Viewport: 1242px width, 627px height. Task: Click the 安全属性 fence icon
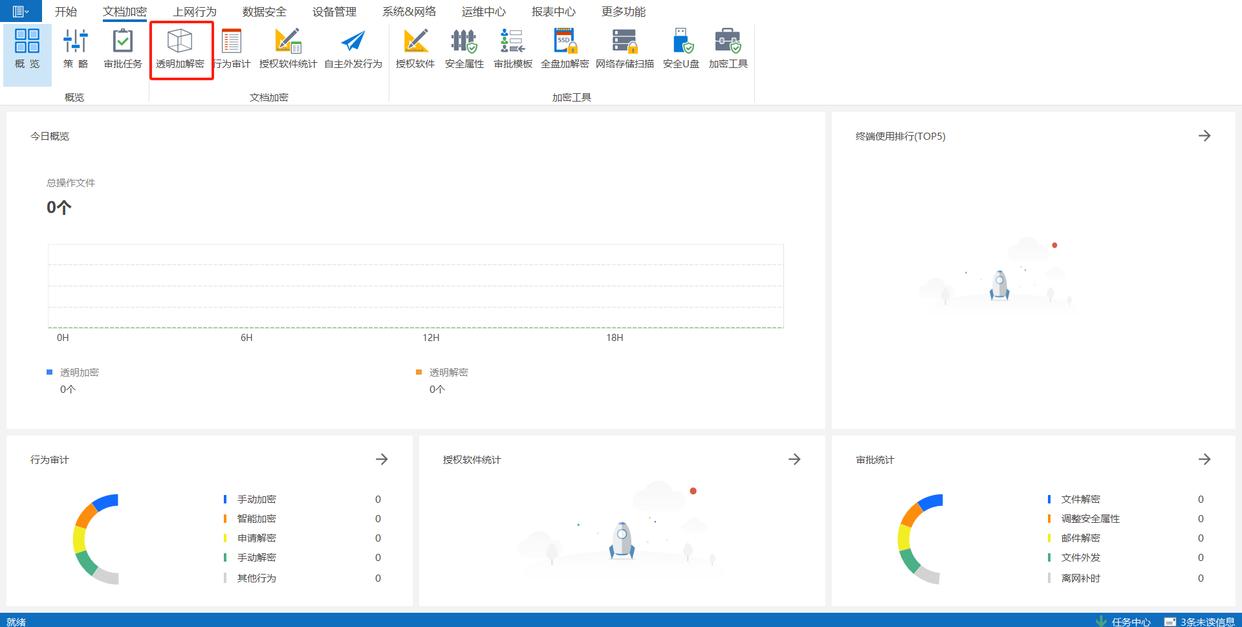(x=464, y=49)
